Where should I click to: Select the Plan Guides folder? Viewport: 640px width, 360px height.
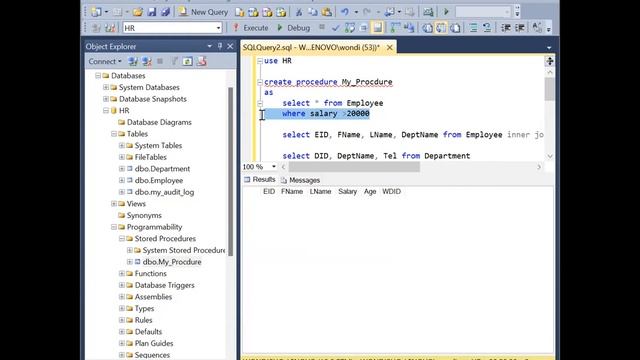coord(154,343)
